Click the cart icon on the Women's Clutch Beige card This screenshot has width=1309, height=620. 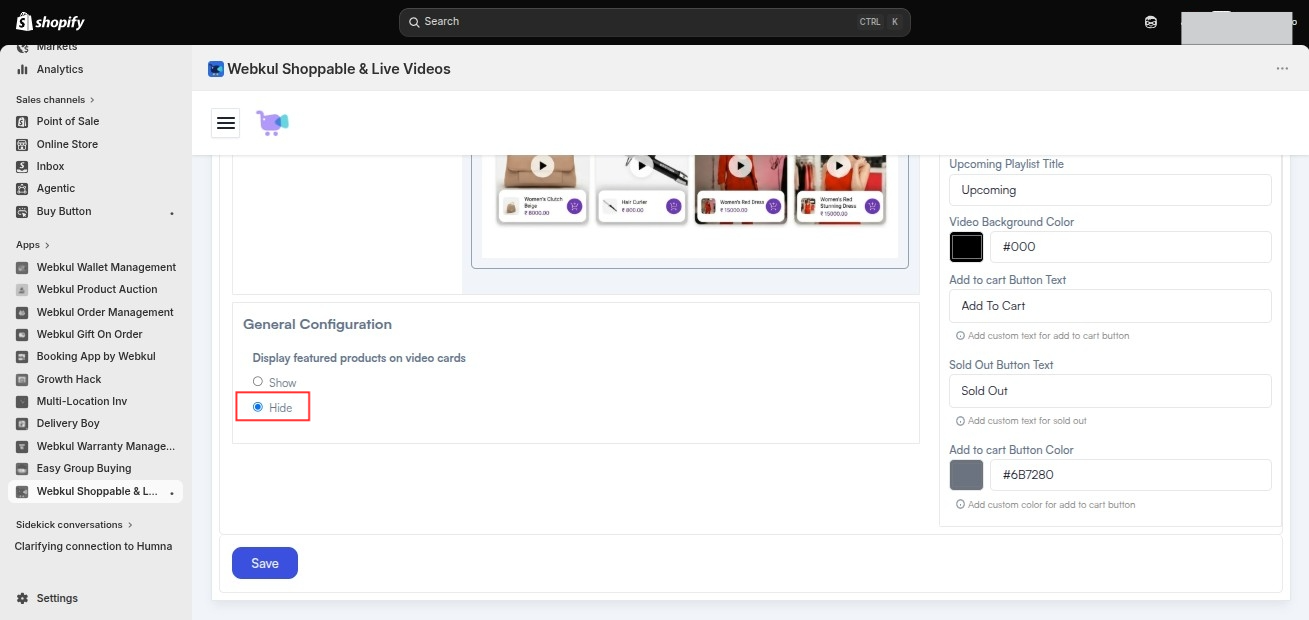pos(574,206)
